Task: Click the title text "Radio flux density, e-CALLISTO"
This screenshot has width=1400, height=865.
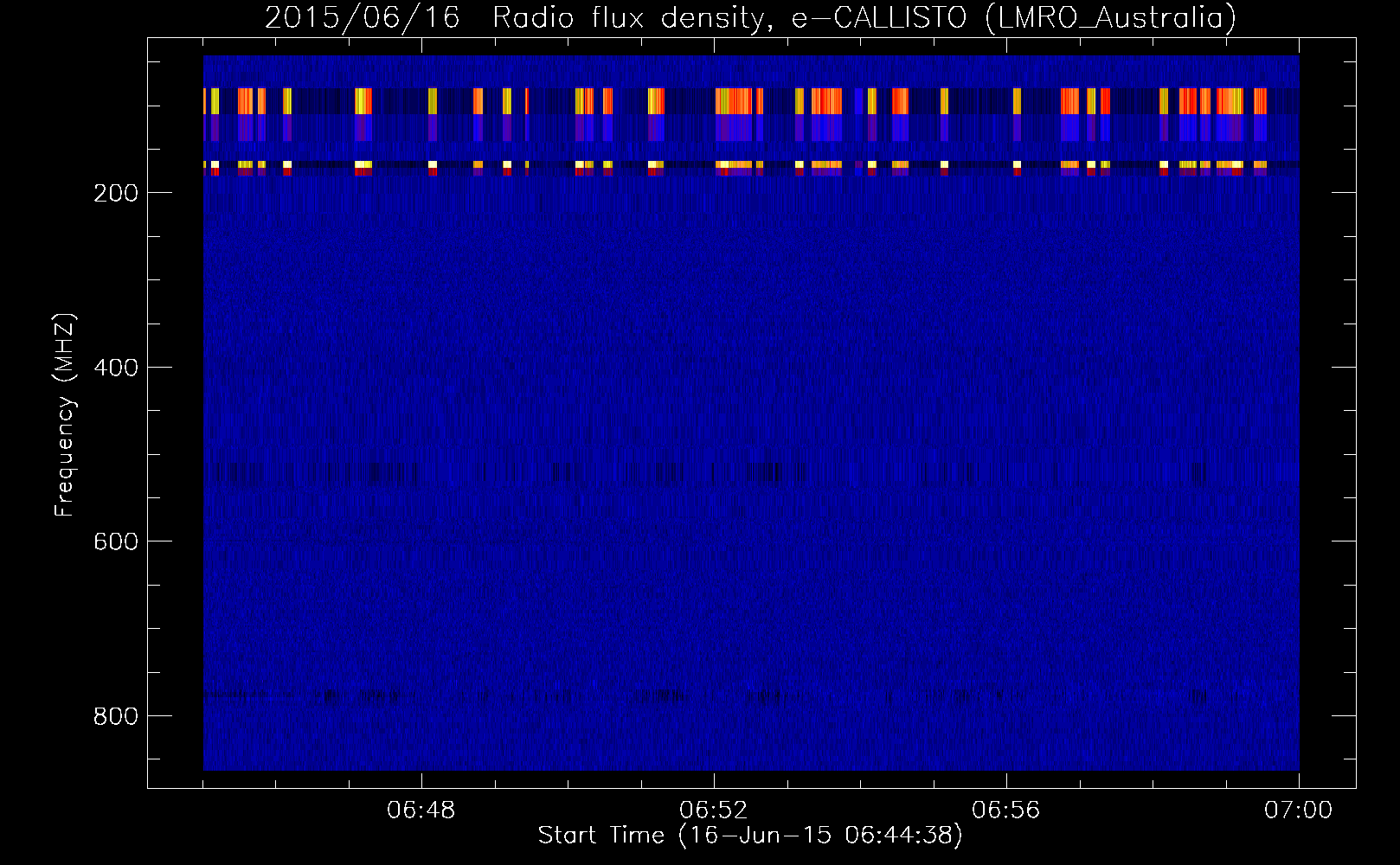Action: [x=729, y=18]
